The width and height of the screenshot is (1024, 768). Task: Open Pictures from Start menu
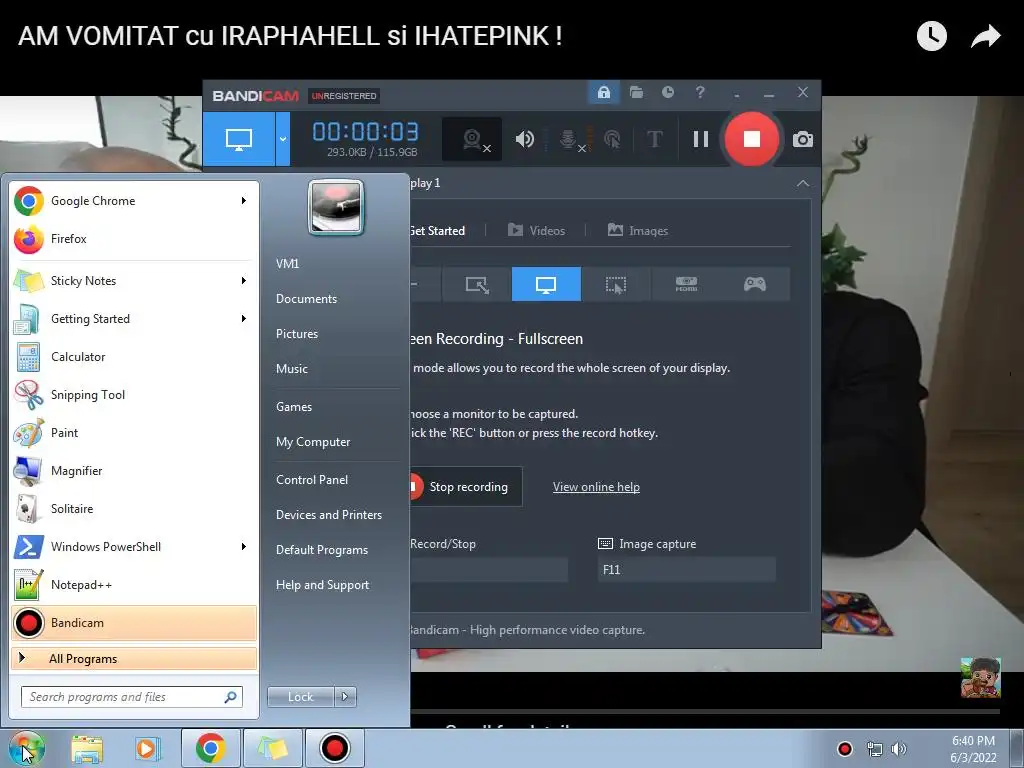[296, 334]
